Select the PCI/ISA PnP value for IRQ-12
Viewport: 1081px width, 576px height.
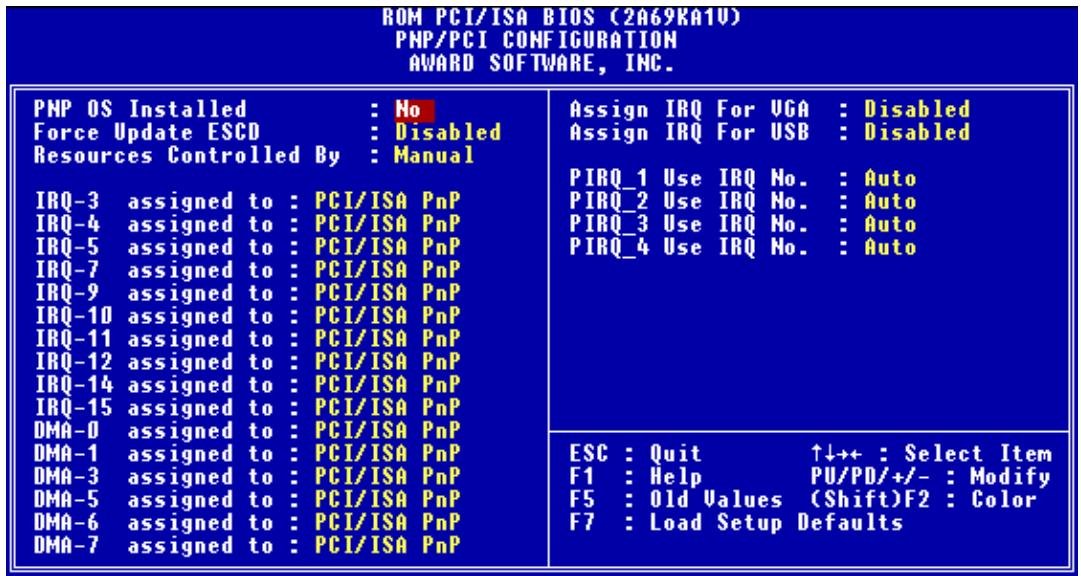pyautogui.click(x=387, y=362)
